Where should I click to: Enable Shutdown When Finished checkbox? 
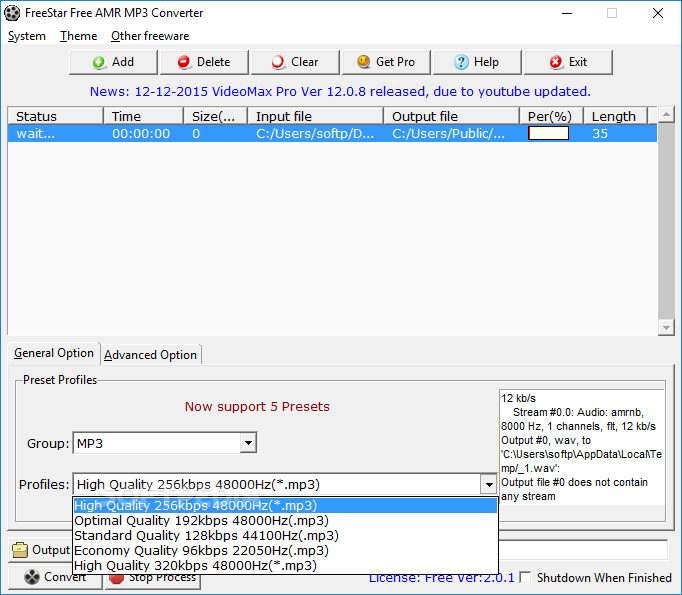coord(526,578)
